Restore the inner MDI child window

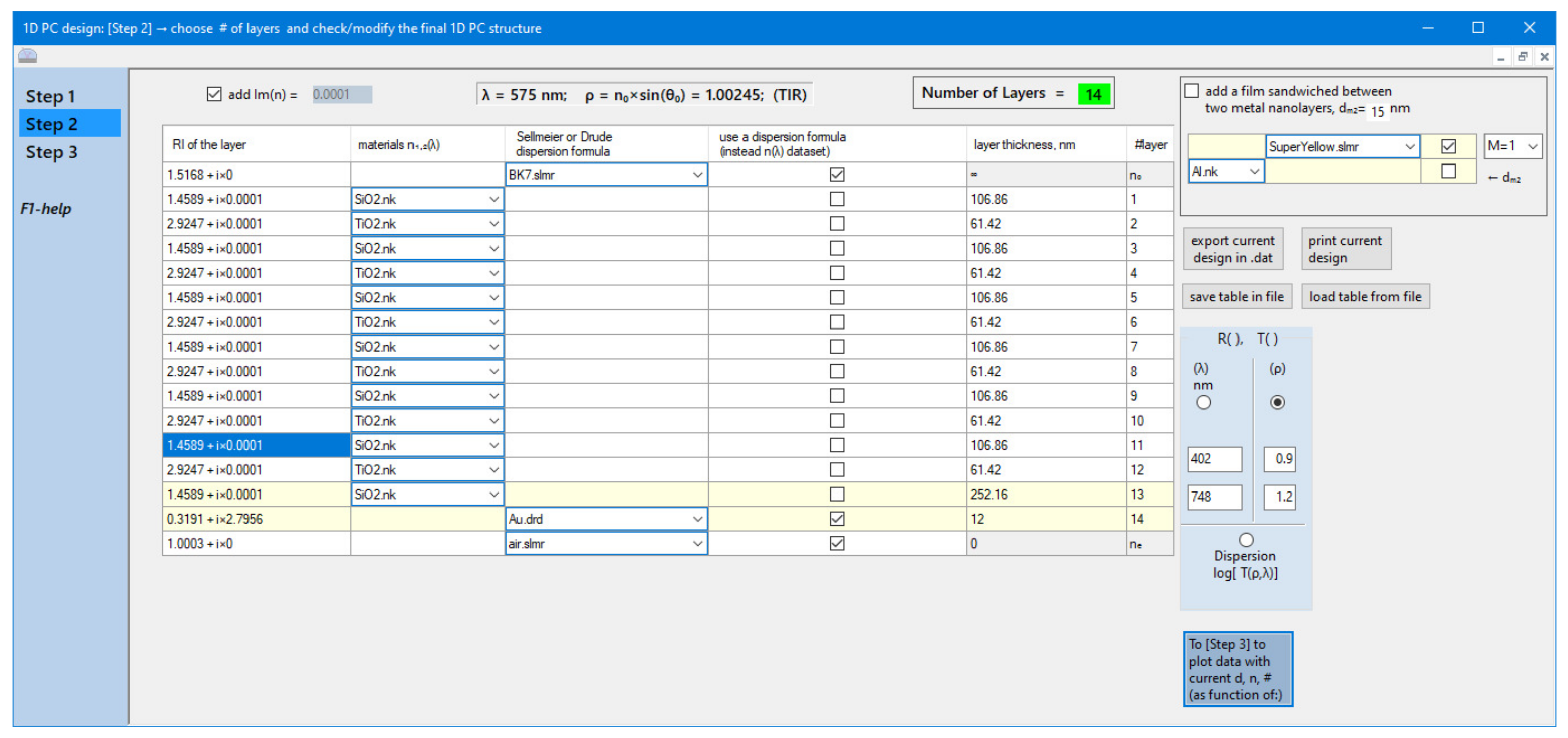coord(1522,57)
